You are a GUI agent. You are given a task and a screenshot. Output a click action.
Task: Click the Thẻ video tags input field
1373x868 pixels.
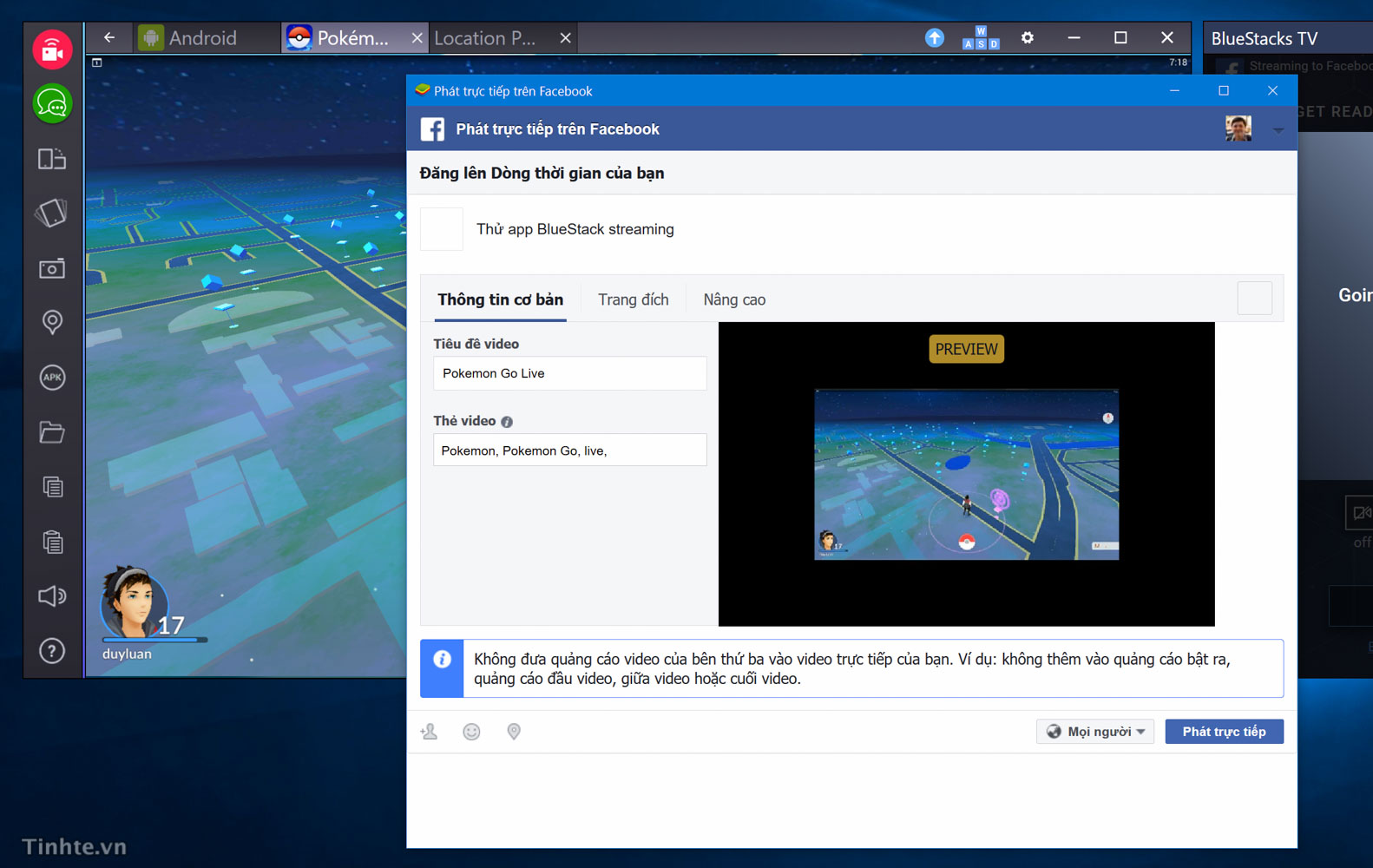[x=570, y=450]
